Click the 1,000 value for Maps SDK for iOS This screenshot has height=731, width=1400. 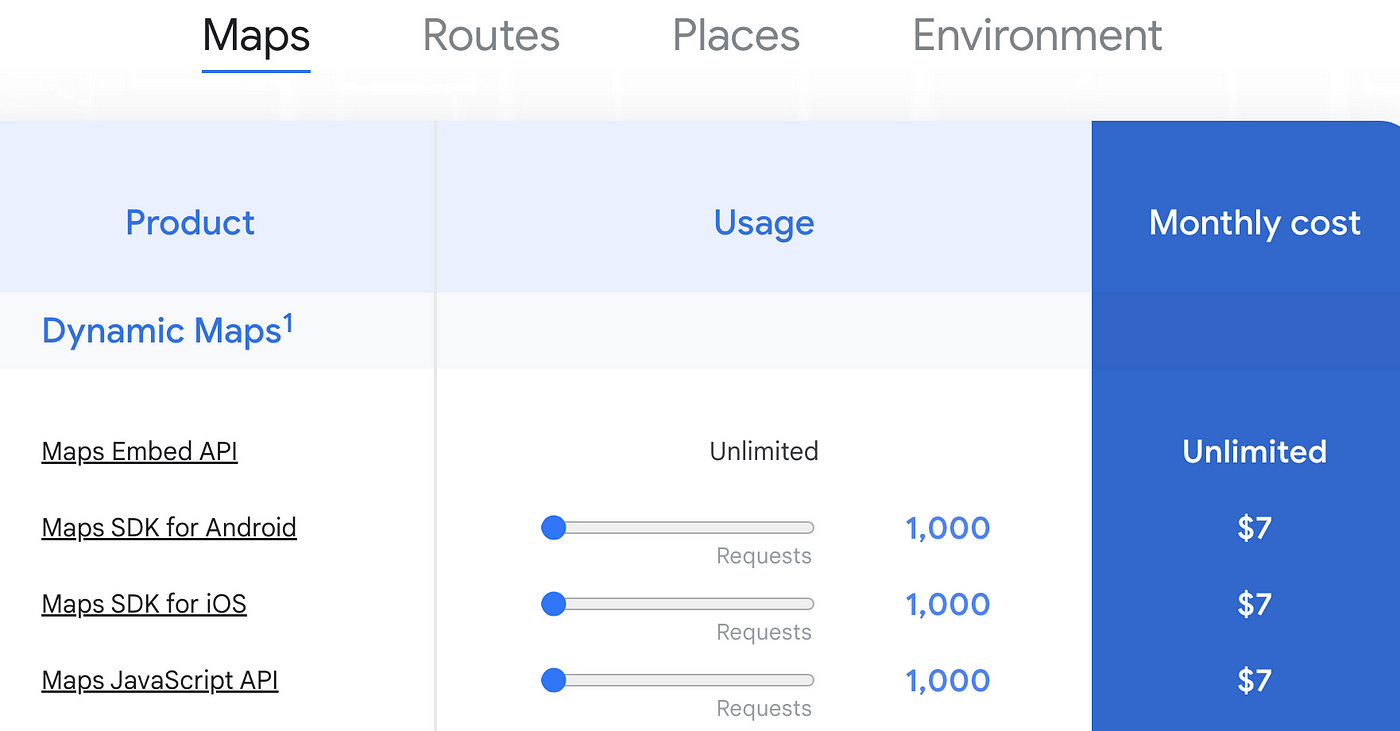(x=948, y=604)
